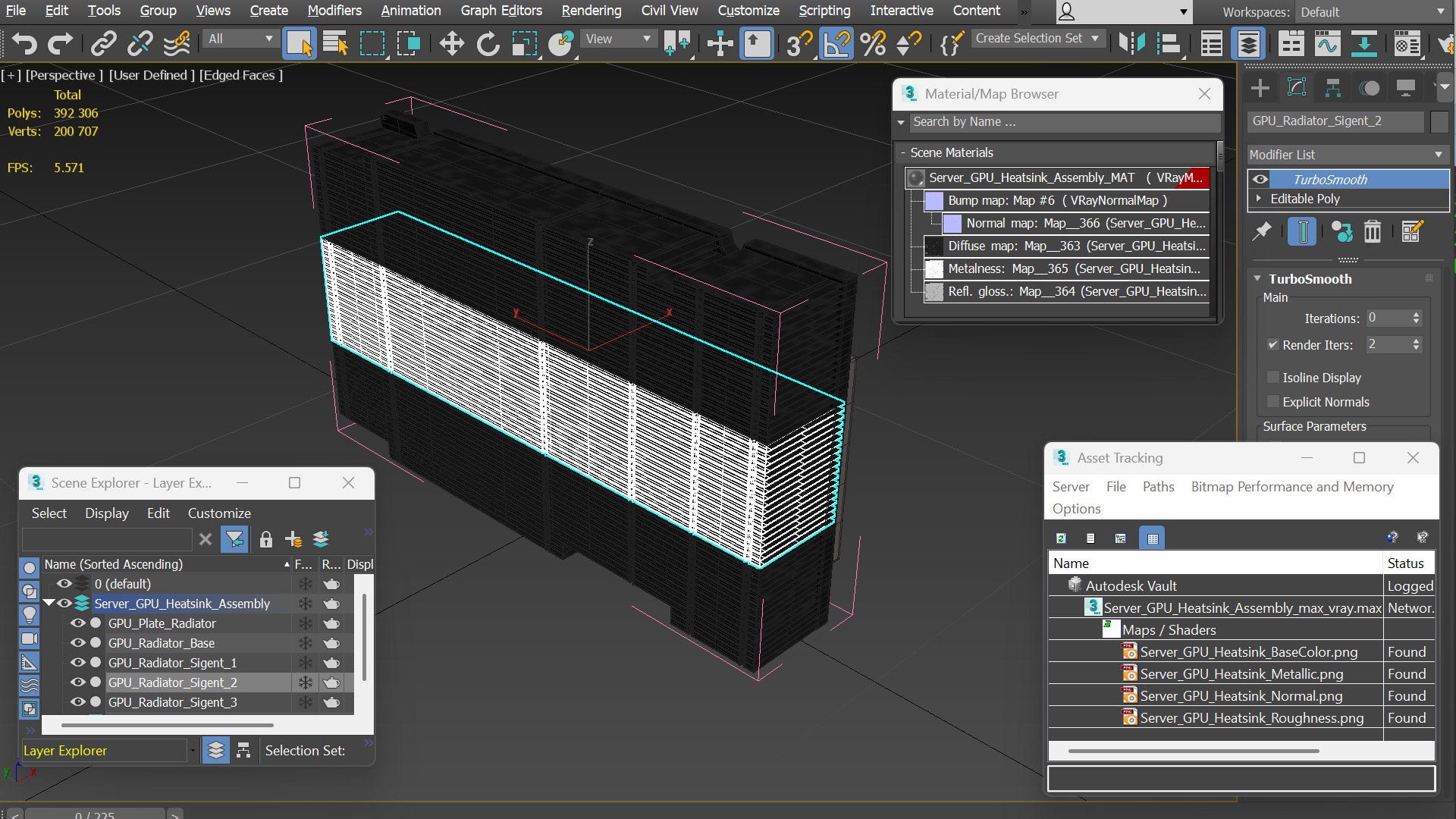Image resolution: width=1456 pixels, height=819 pixels.
Task: Open the Curve Editor icon
Action: click(x=1327, y=43)
